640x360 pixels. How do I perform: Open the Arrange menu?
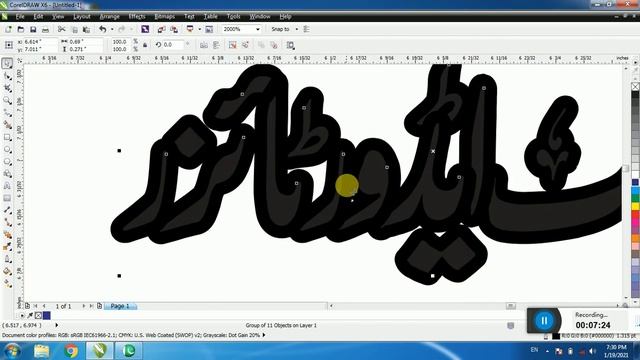109,16
